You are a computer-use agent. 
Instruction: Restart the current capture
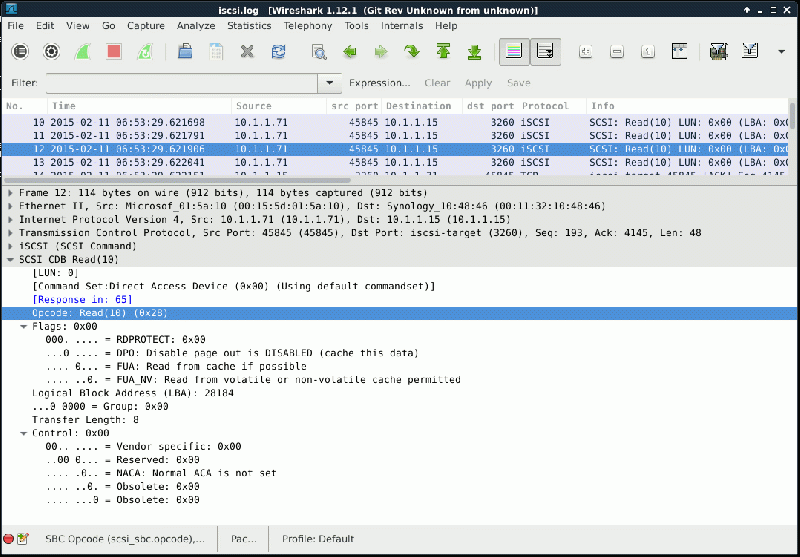point(145,52)
